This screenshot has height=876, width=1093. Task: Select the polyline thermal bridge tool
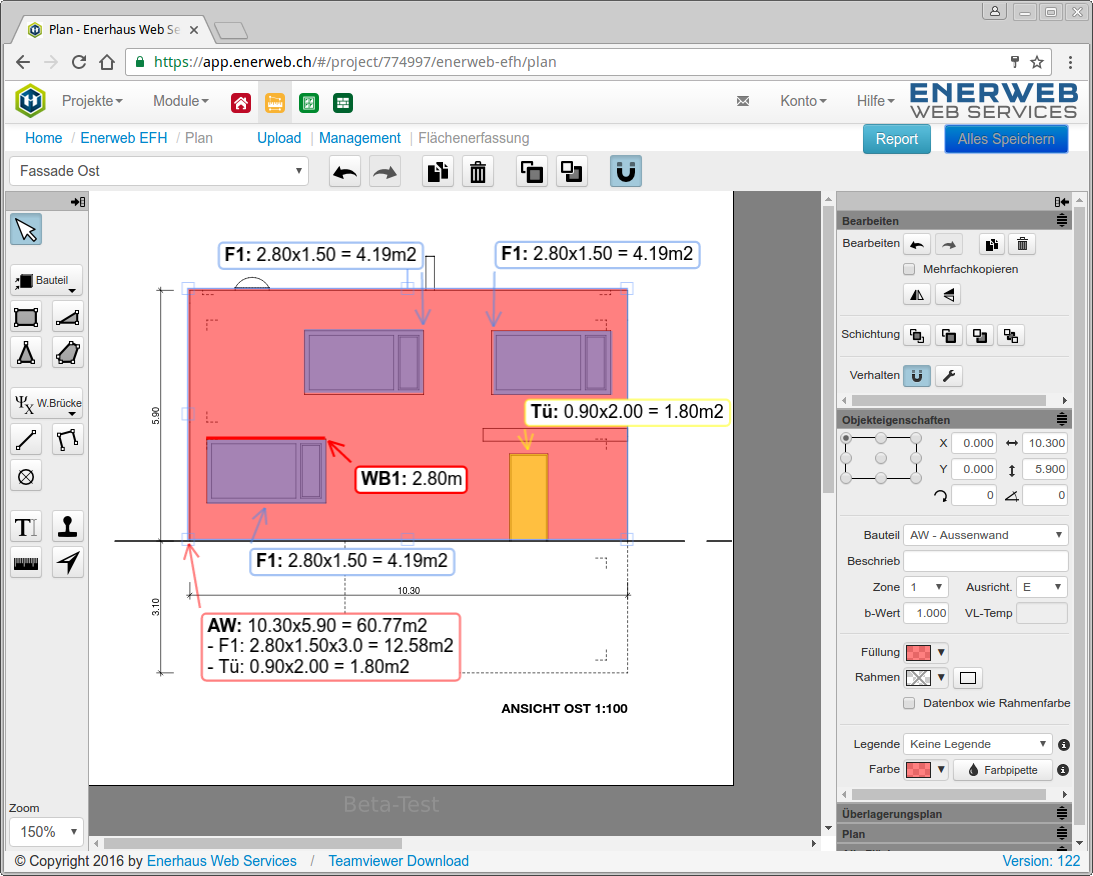point(67,439)
